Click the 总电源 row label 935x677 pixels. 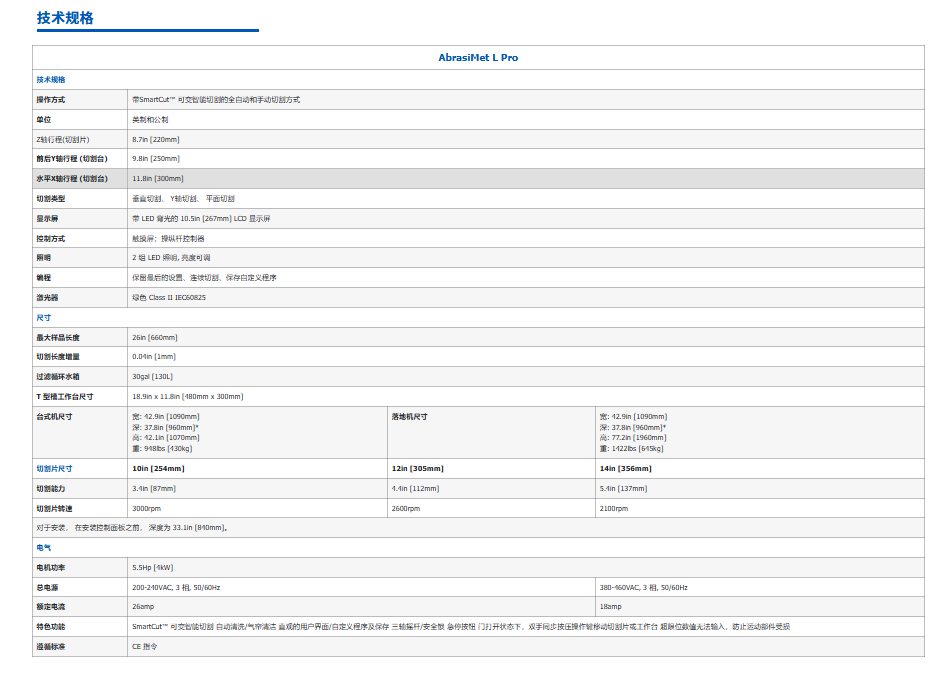tap(47, 588)
